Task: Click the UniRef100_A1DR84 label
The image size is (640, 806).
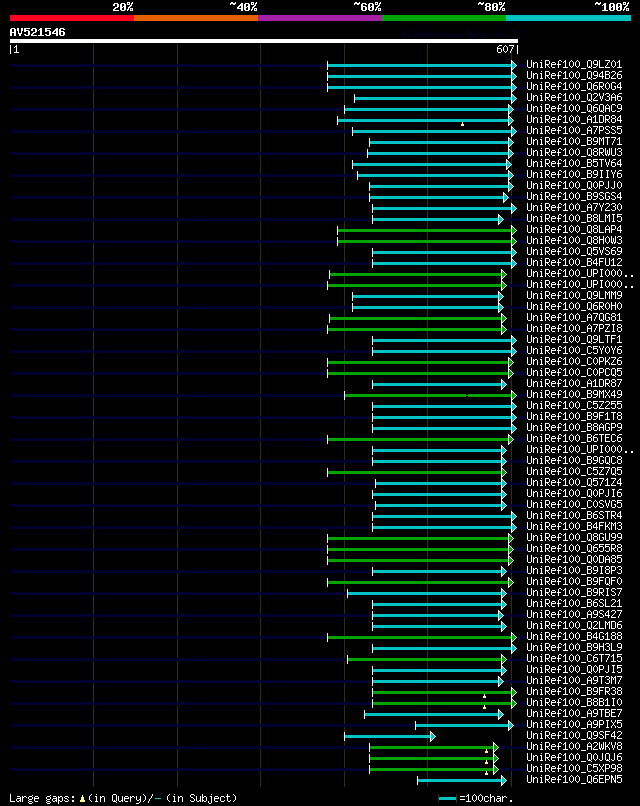Action: pos(574,119)
